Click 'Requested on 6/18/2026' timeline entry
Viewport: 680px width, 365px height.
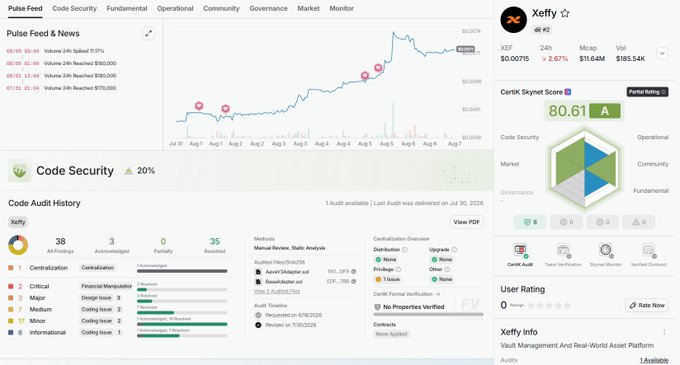(x=294, y=315)
